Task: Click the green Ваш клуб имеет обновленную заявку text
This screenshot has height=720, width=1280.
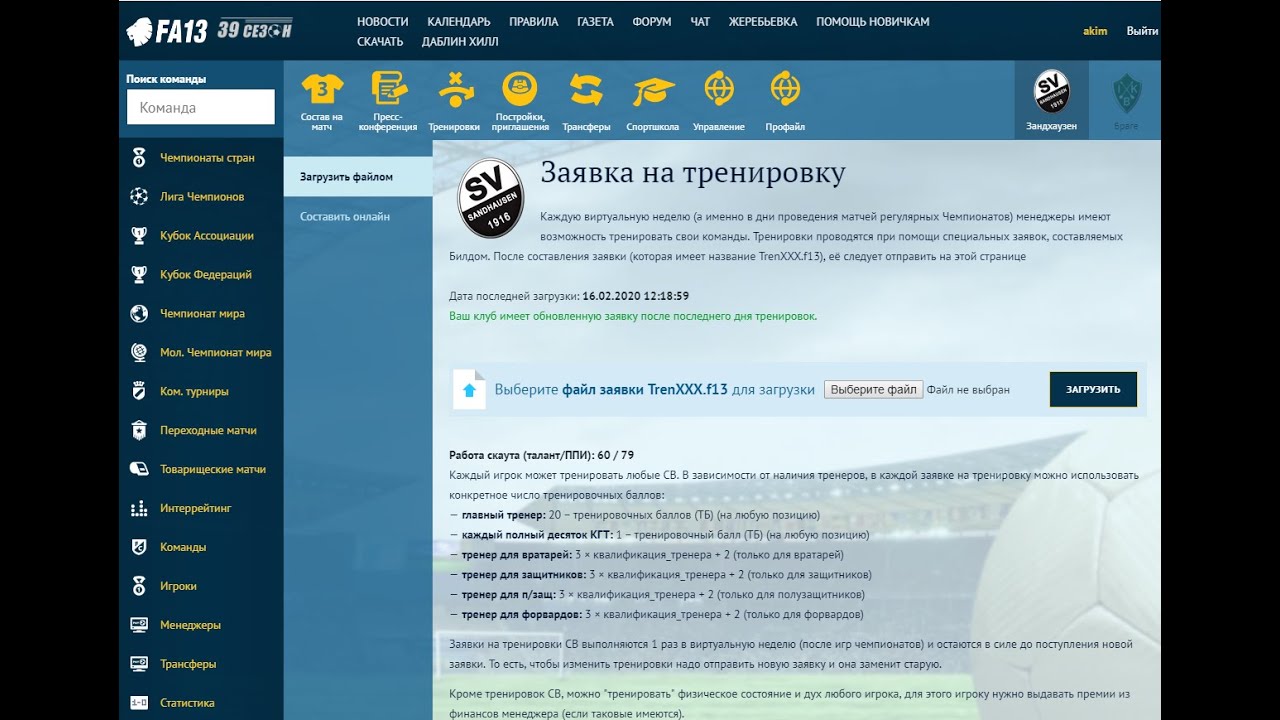Action: tap(633, 316)
